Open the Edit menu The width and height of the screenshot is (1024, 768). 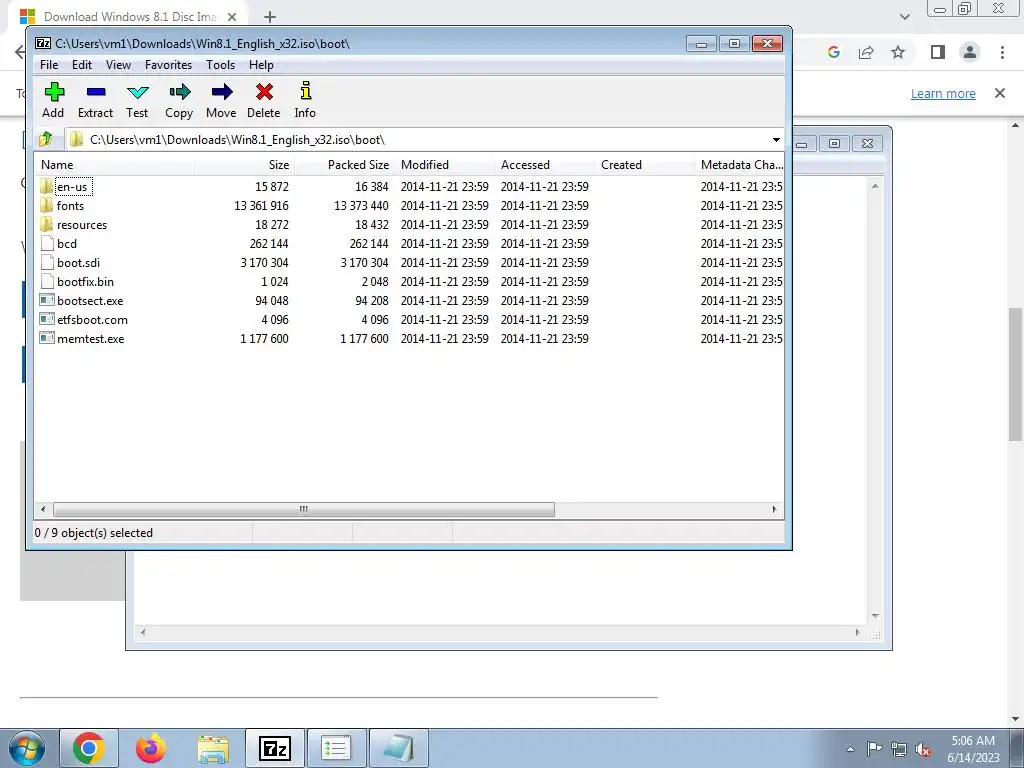click(82, 65)
